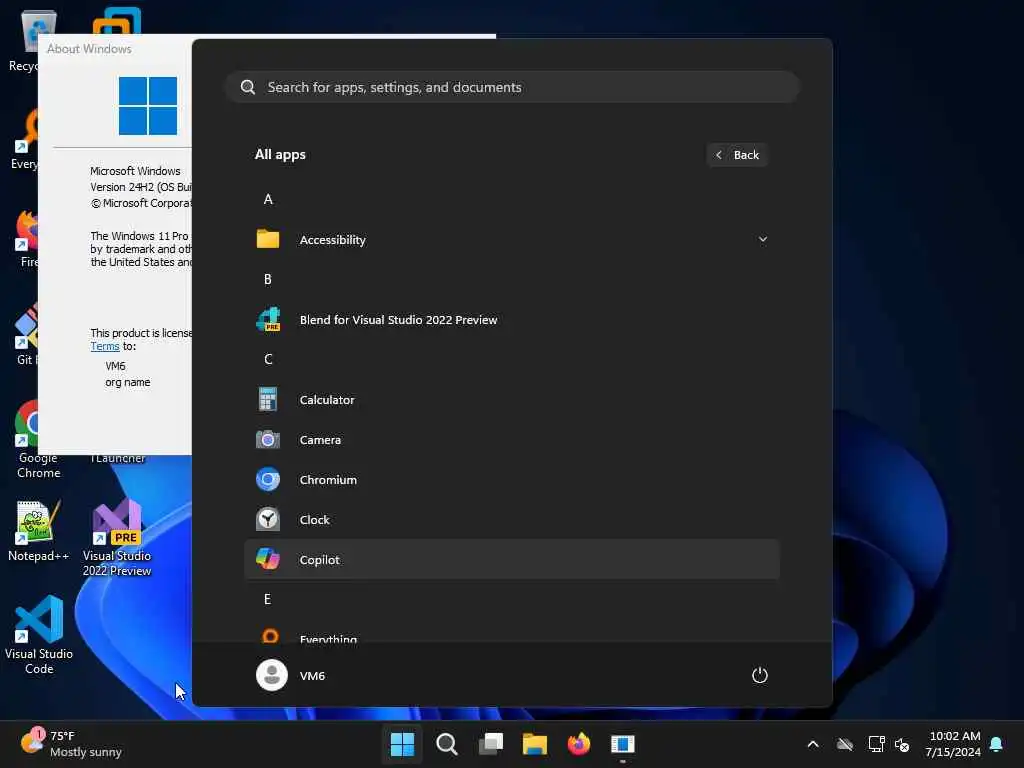1024x768 pixels.
Task: Click the About Windows title bar
Action: 115,49
